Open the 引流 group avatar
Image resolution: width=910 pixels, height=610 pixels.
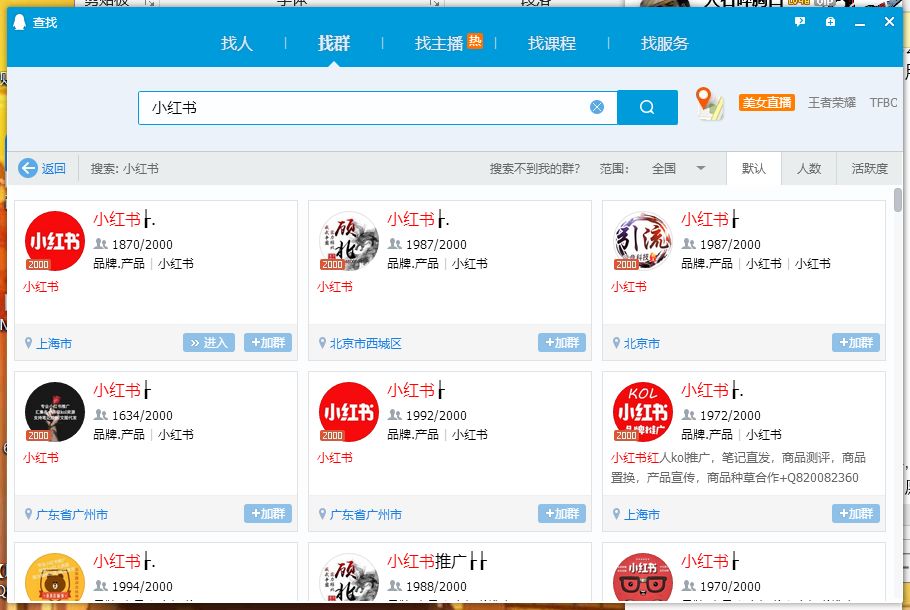point(642,241)
